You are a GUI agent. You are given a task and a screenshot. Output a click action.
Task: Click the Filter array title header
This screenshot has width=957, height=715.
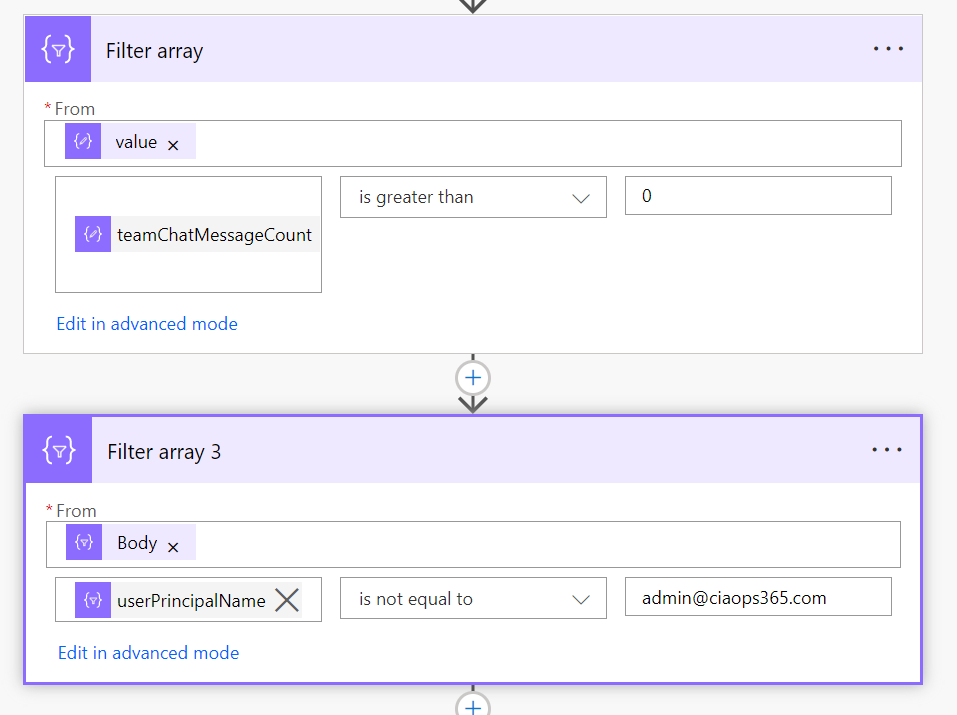point(154,51)
